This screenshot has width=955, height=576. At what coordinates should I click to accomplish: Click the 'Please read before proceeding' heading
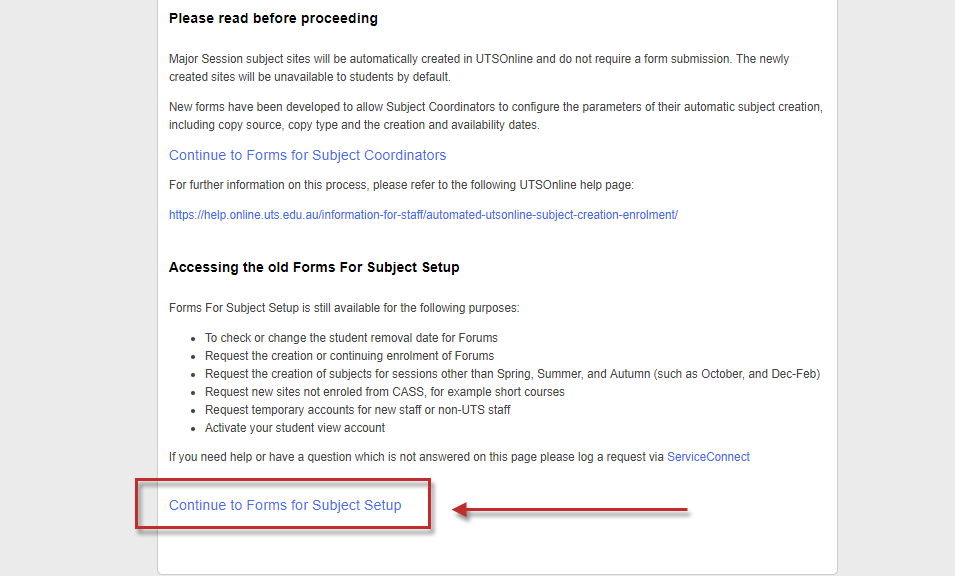(273, 18)
